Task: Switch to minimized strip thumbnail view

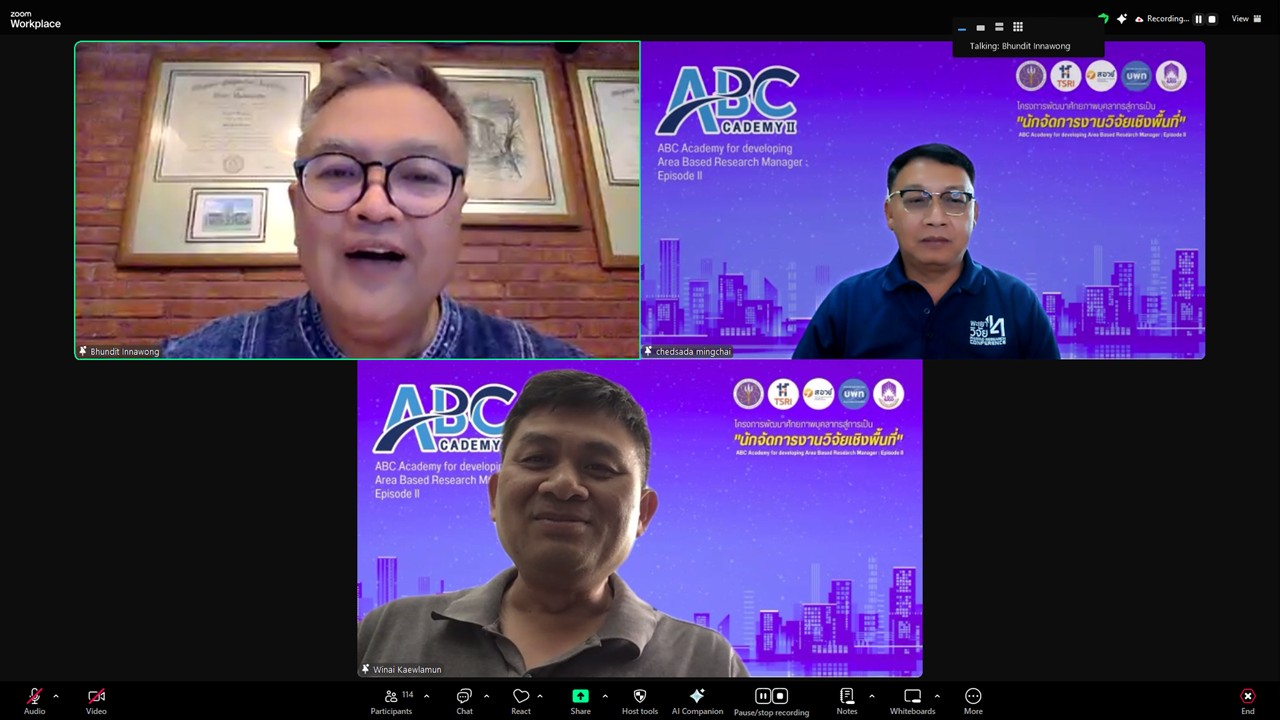Action: coord(962,28)
